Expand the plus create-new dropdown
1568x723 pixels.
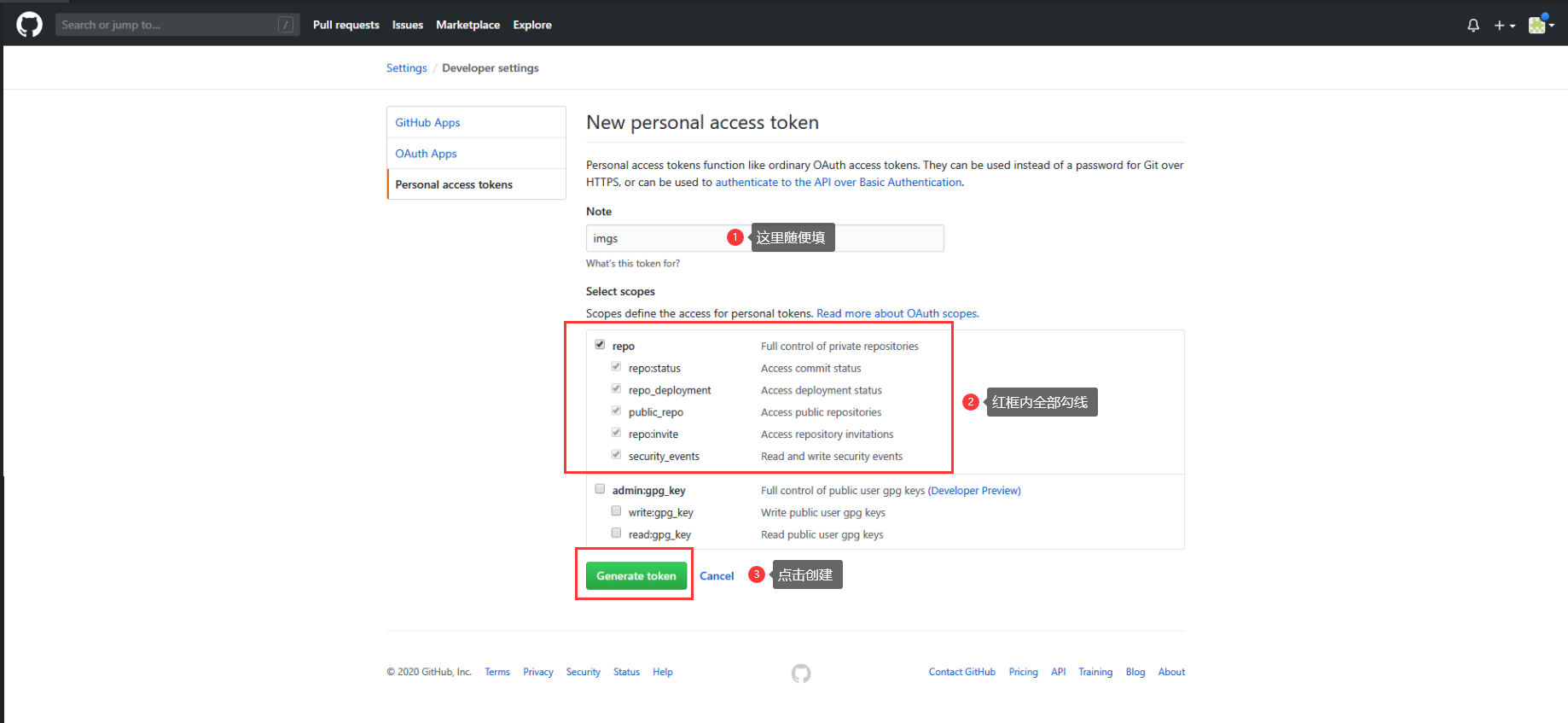1504,26
